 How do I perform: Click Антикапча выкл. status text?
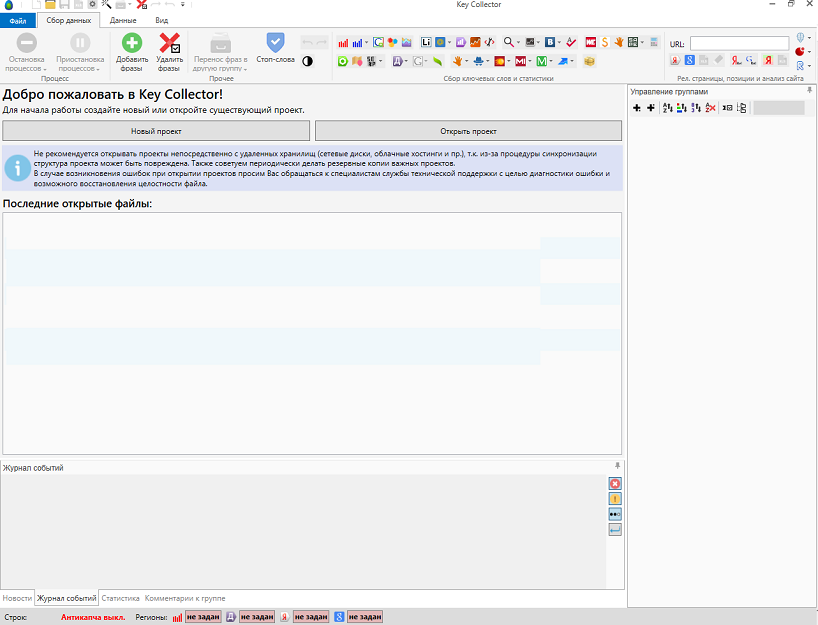click(x=93, y=617)
